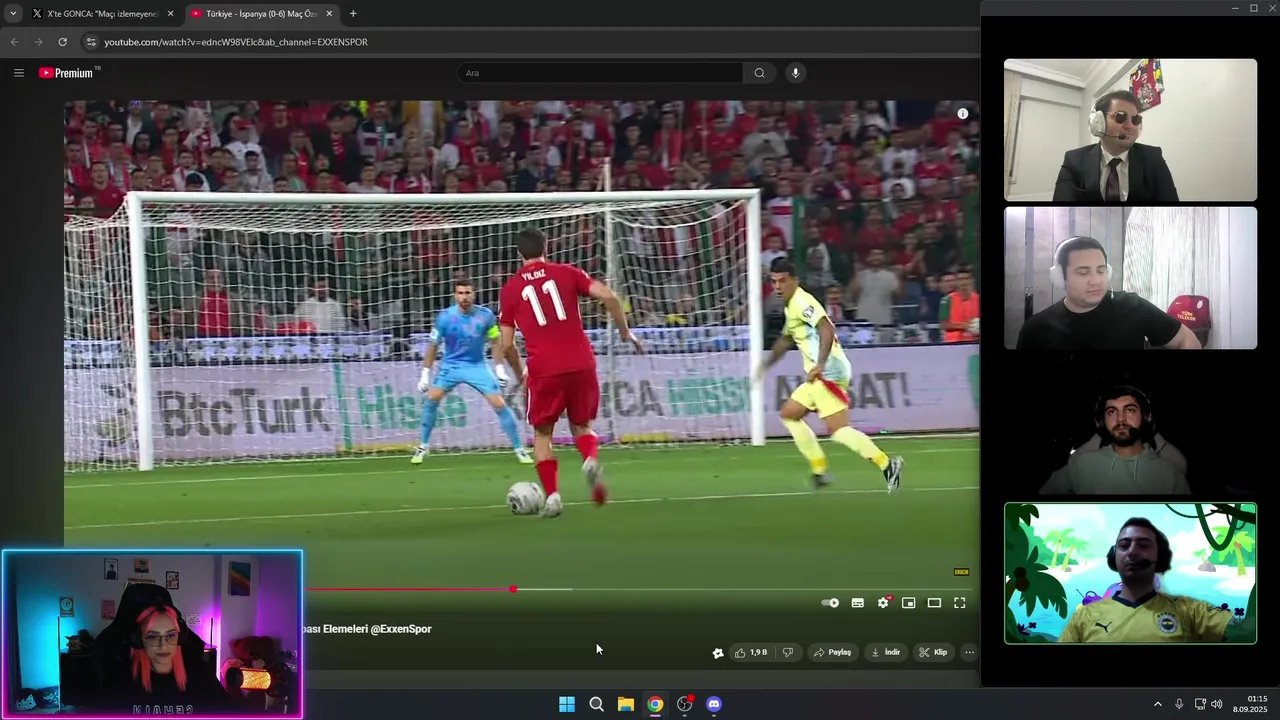The height and width of the screenshot is (720, 1280).
Task: Close the Türkiye - İspanya tab
Action: click(x=329, y=14)
